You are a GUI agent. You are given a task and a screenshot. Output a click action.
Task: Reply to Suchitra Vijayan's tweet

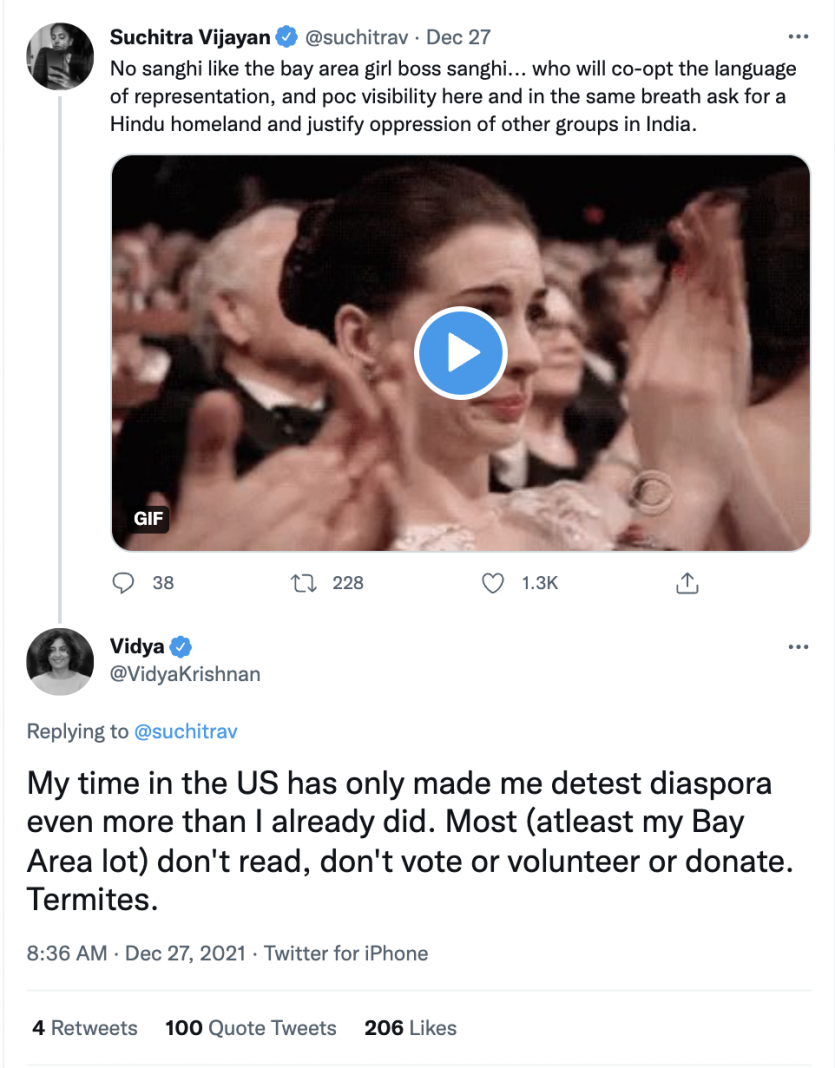(124, 583)
